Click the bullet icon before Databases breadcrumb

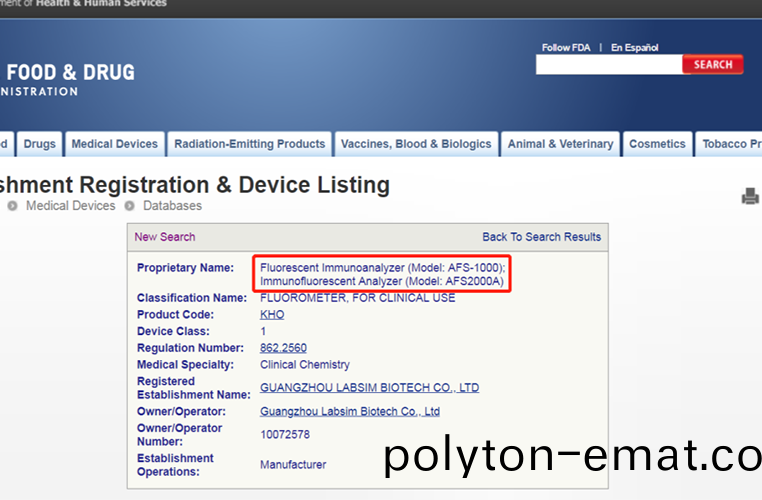click(x=129, y=206)
